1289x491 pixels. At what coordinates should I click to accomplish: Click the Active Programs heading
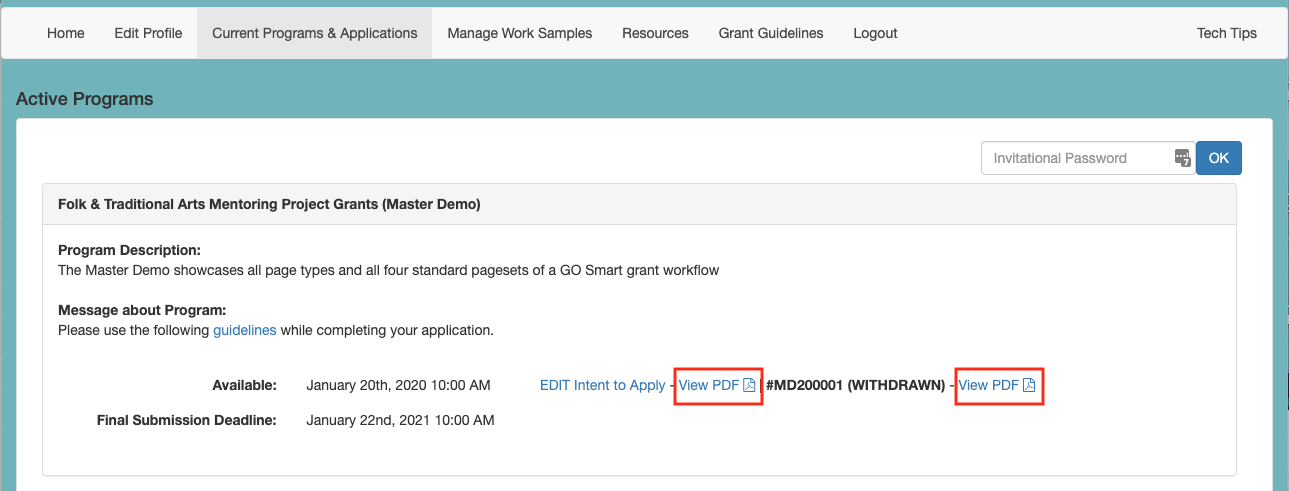[85, 99]
